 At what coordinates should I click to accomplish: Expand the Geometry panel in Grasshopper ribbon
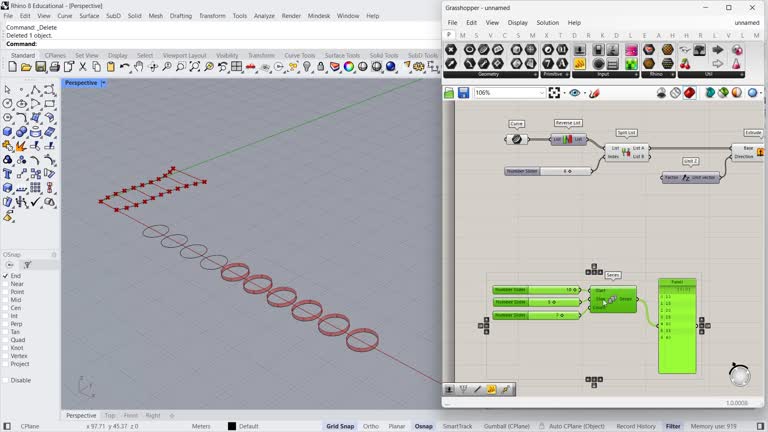[535, 74]
